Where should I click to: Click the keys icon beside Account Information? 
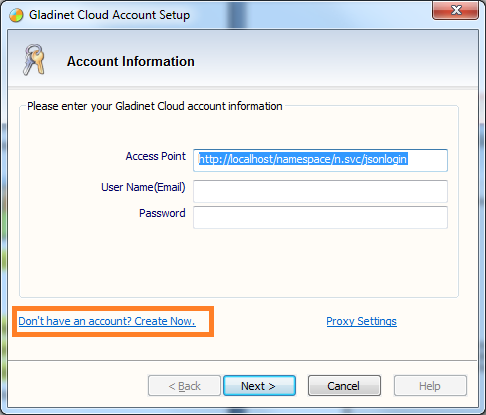(x=34, y=60)
